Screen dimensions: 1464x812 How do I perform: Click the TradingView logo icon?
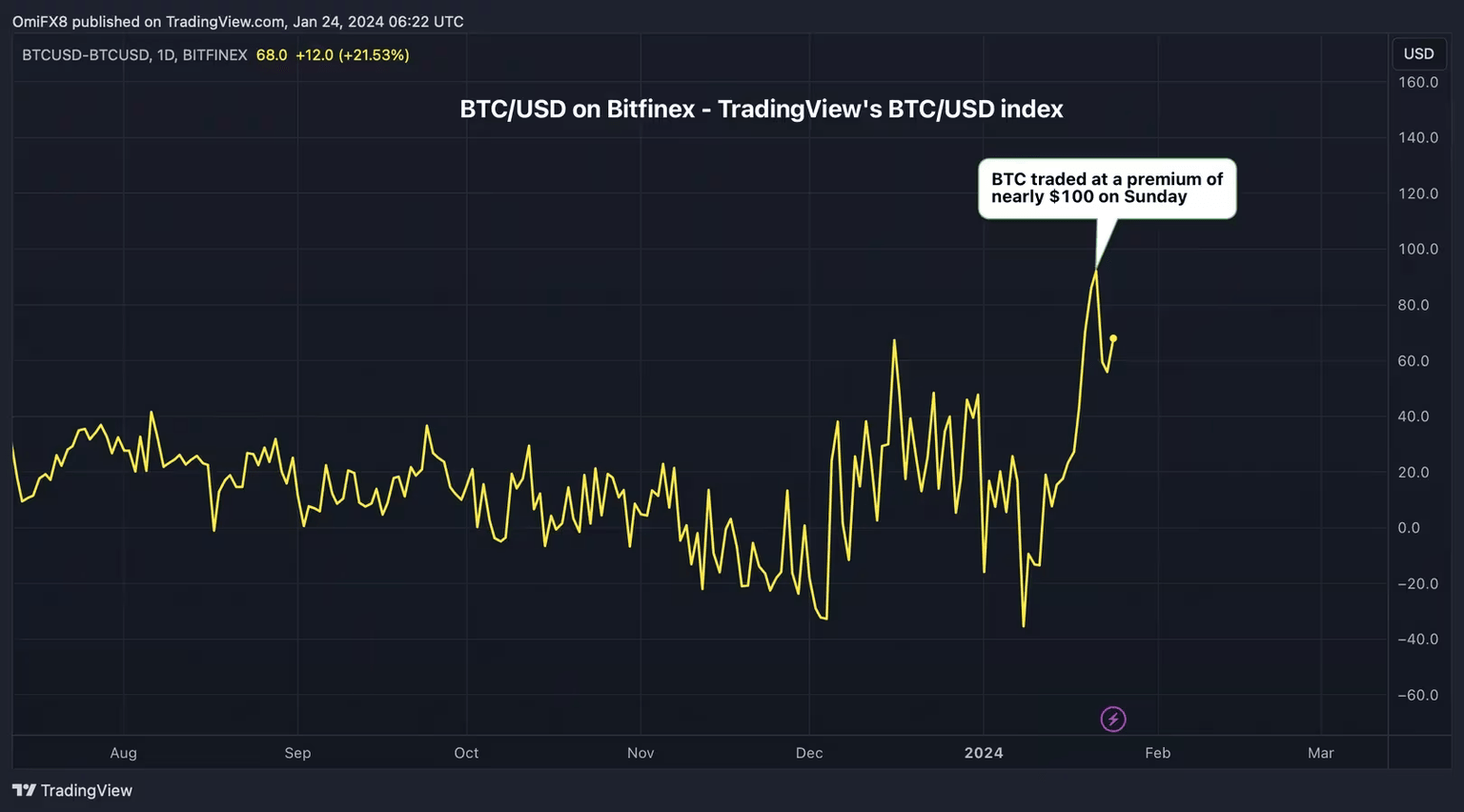coord(24,790)
